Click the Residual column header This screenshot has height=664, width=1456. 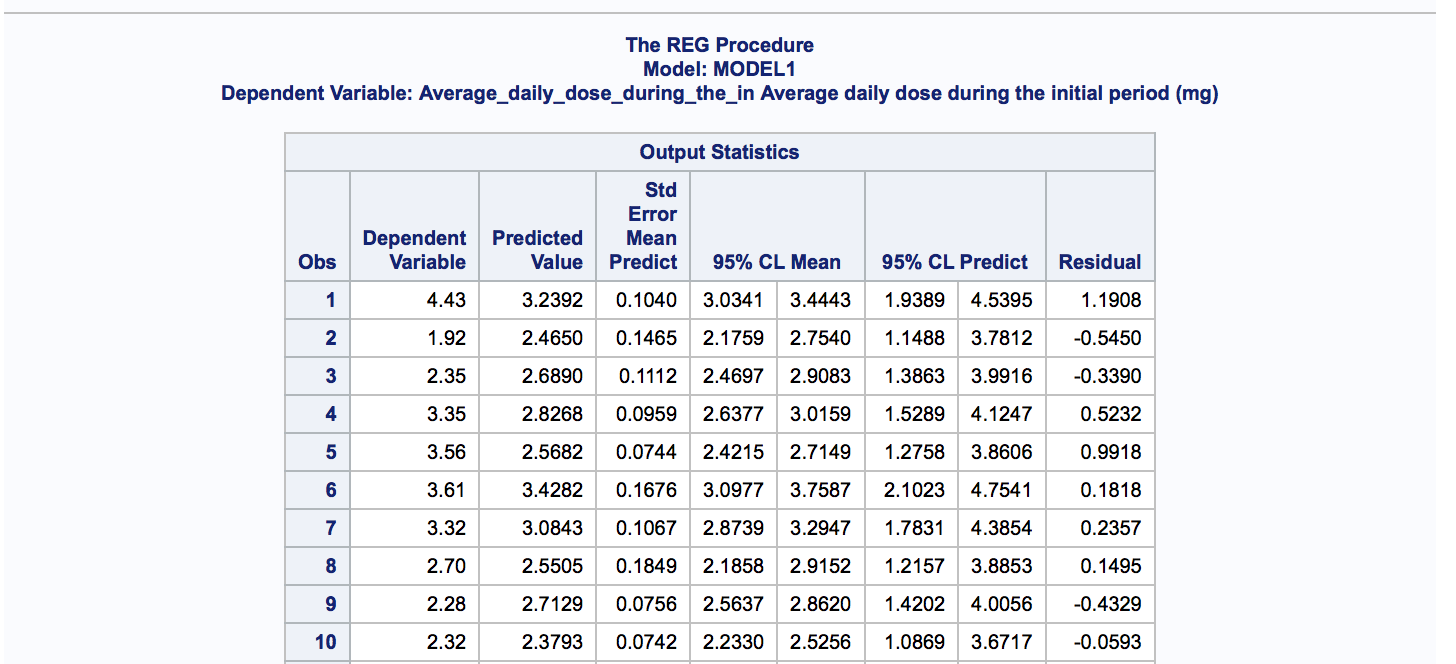coord(1100,262)
